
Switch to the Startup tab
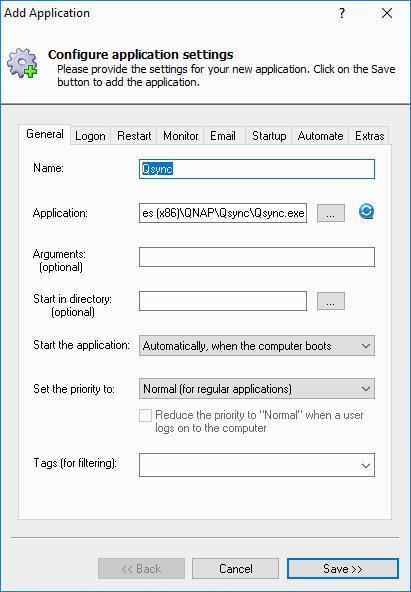[x=269, y=136]
